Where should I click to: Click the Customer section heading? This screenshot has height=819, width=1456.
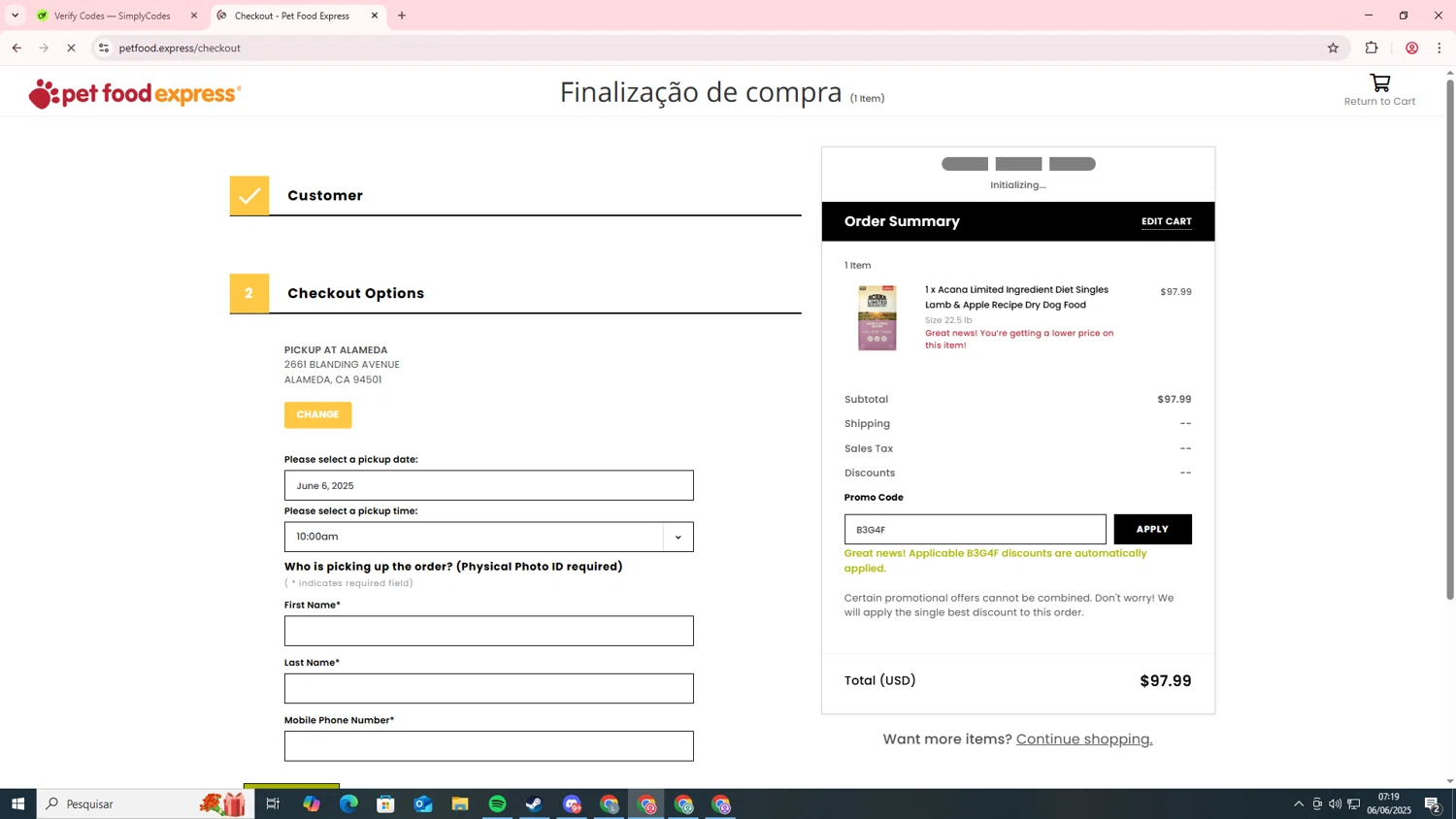(x=325, y=195)
